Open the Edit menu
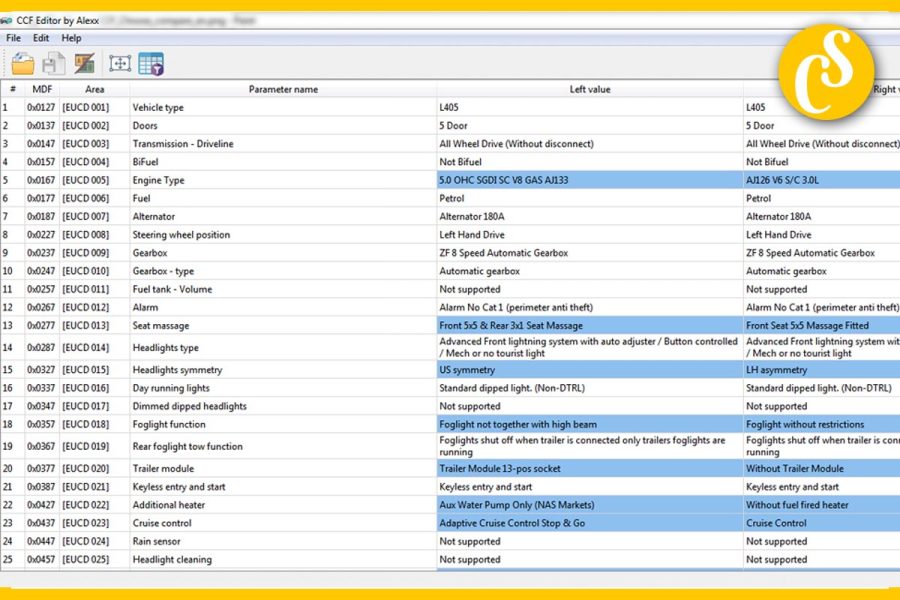The width and height of the screenshot is (900, 600). point(40,38)
